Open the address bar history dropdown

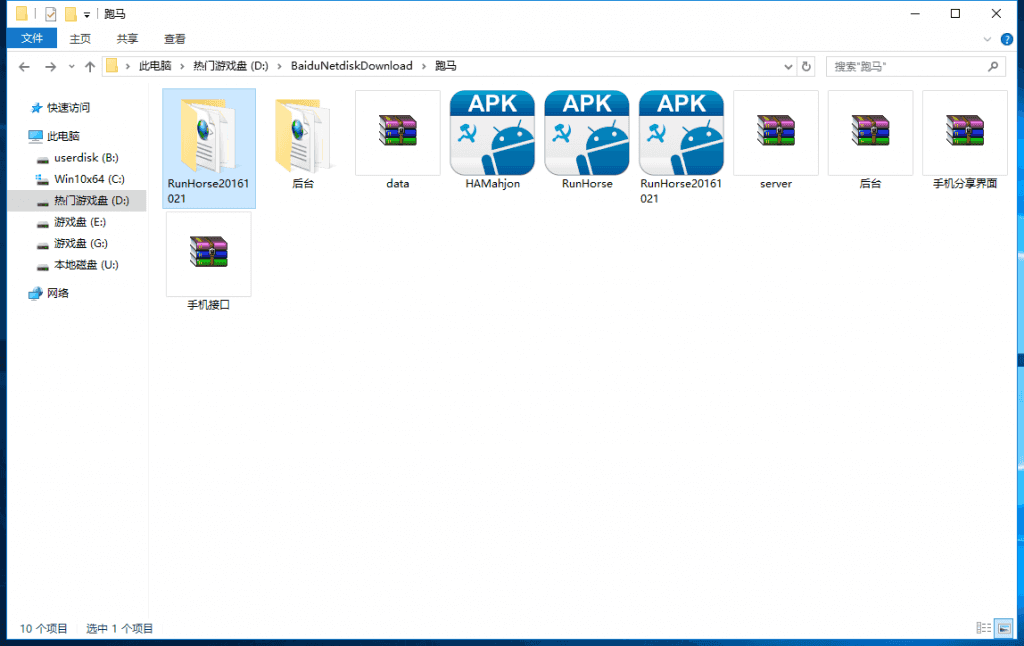pos(788,67)
